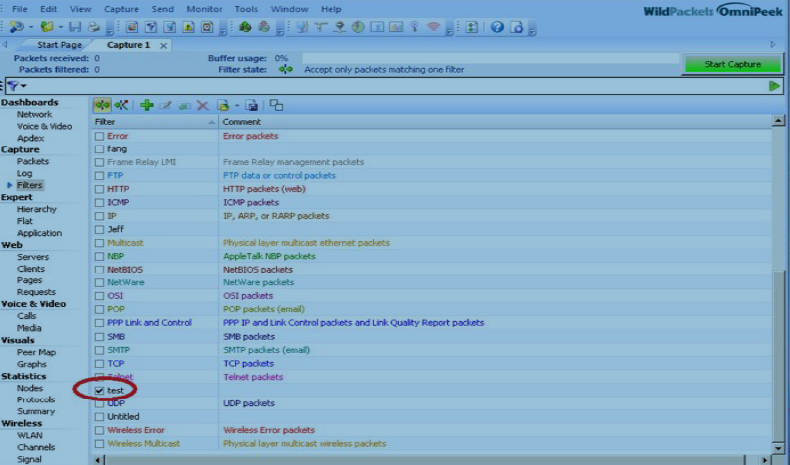Open the Network dashboard
This screenshot has width=790, height=465.
34,114
